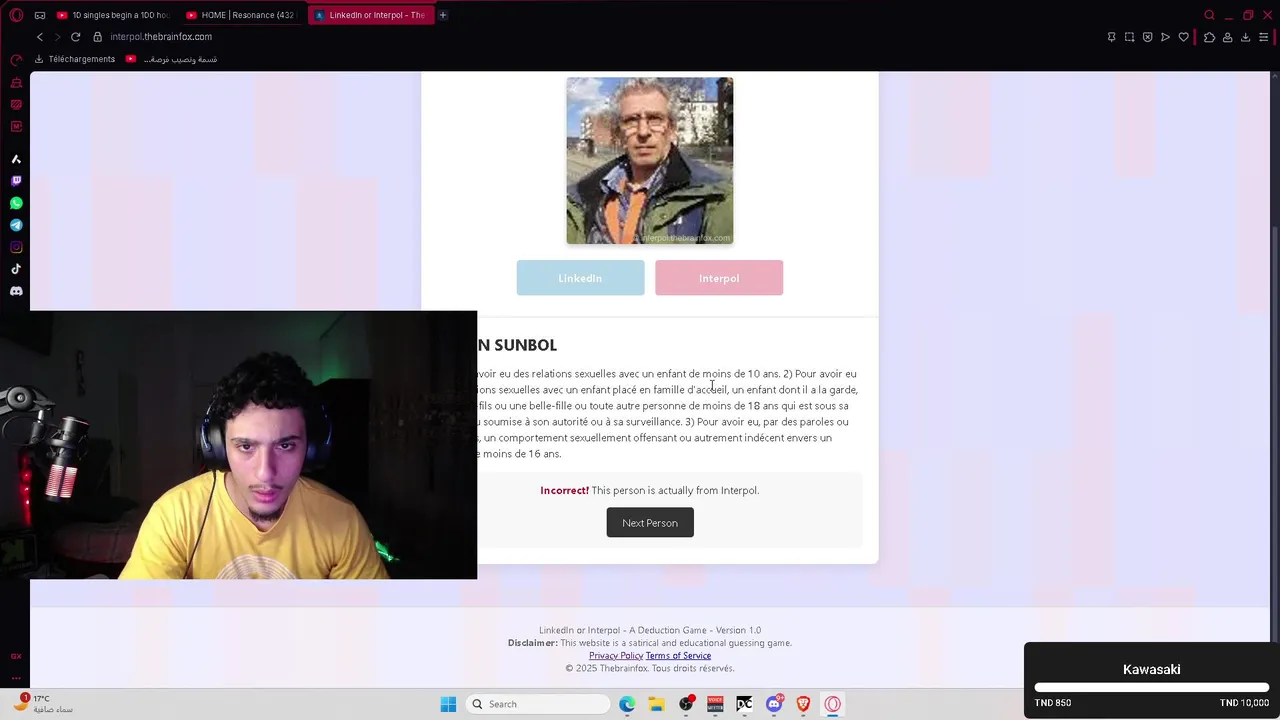This screenshot has height=720, width=1280.
Task: Open the sidebar three-dots more menu
Action: click(x=16, y=677)
